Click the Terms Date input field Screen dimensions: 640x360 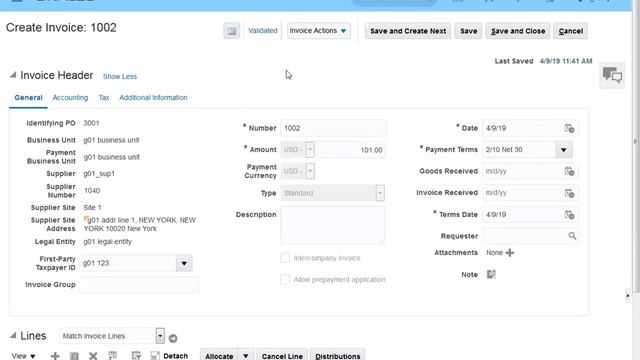point(522,214)
